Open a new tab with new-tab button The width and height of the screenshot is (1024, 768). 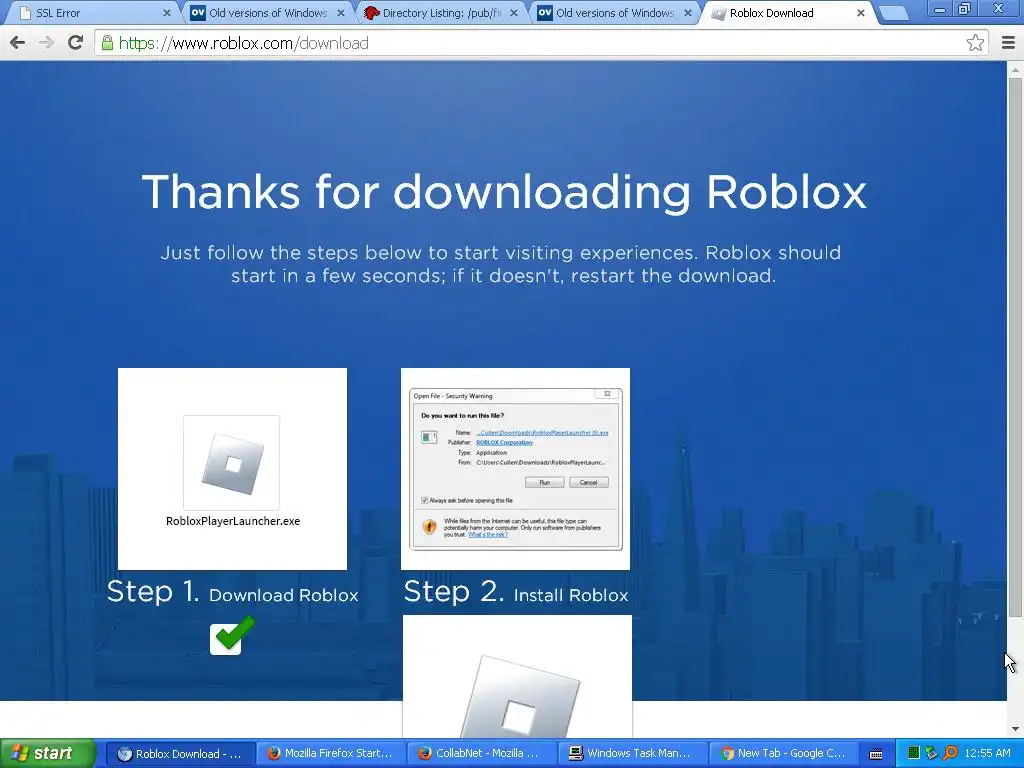(x=893, y=13)
